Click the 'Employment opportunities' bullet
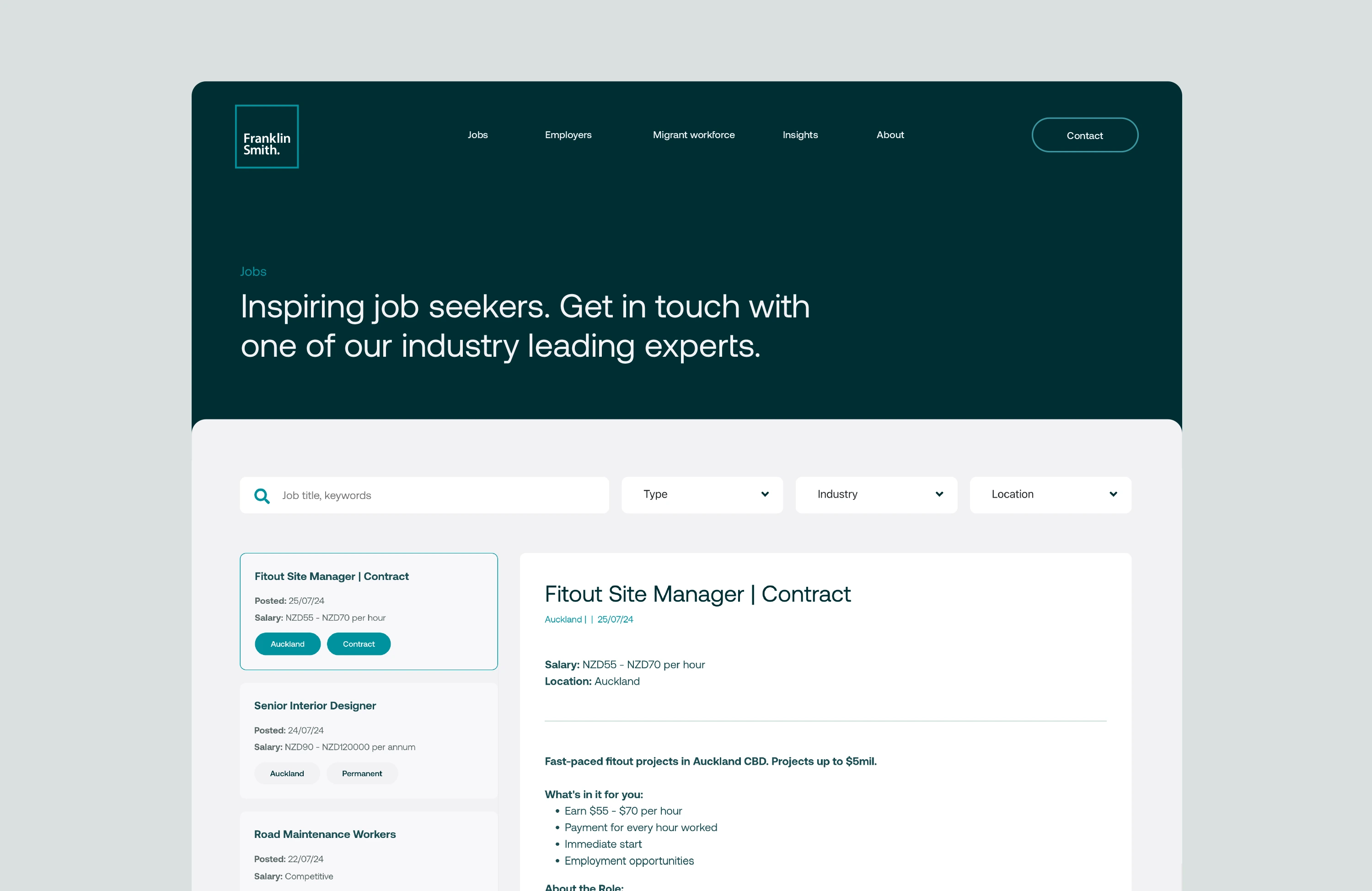Screen dimensions: 1372x891 click(629, 860)
